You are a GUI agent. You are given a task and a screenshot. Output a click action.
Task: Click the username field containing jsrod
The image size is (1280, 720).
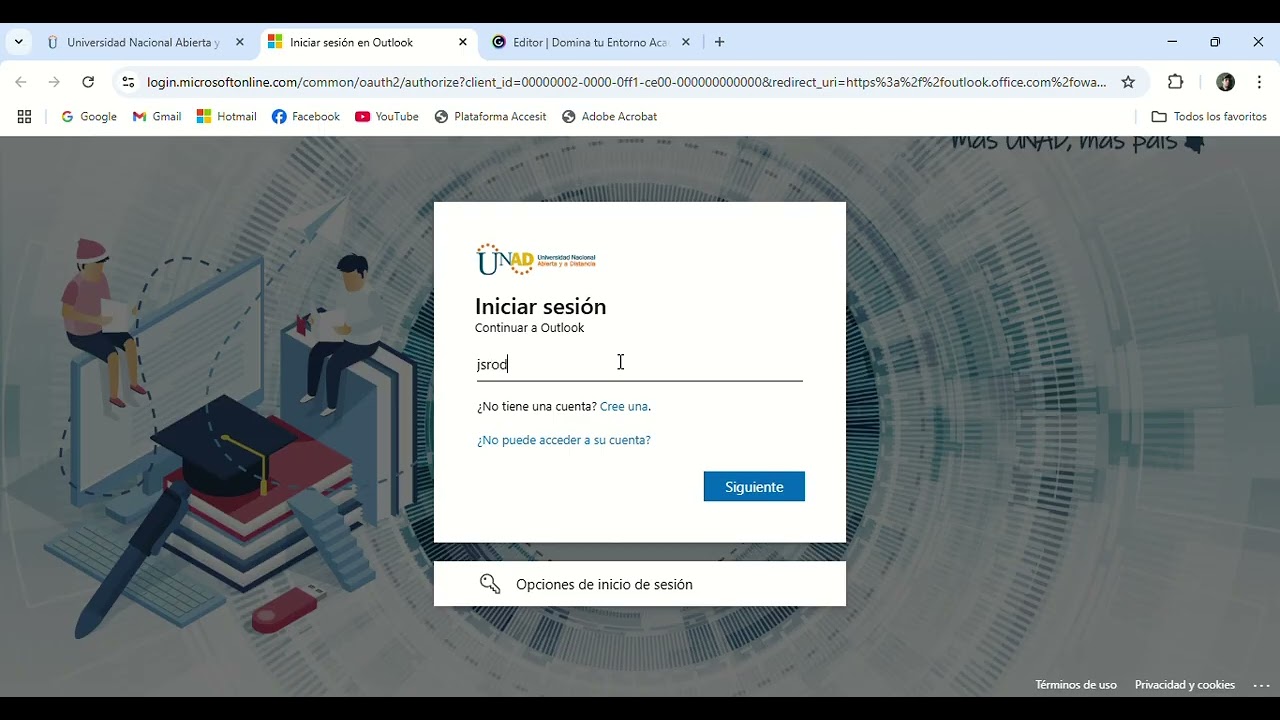pyautogui.click(x=639, y=364)
